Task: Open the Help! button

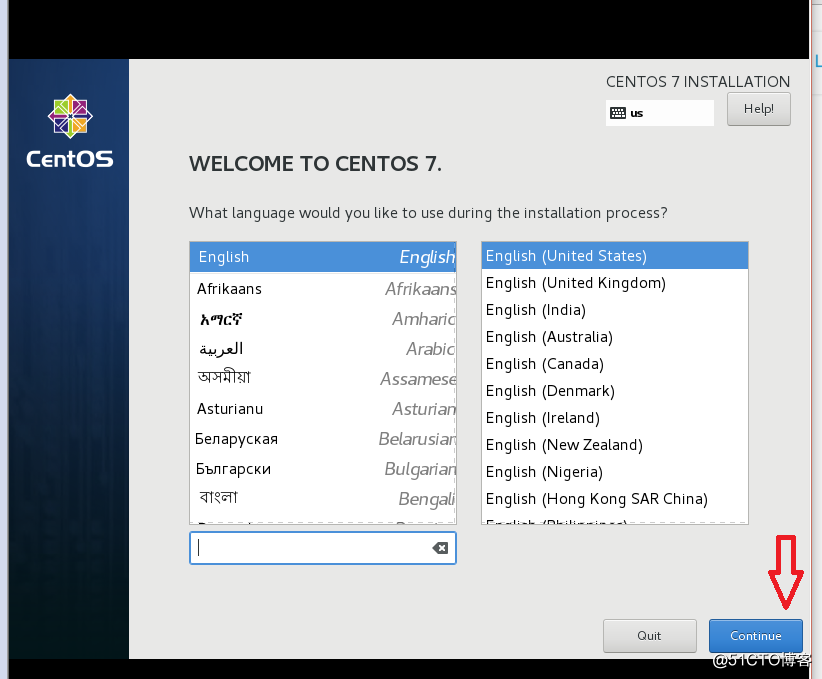Action: point(759,109)
